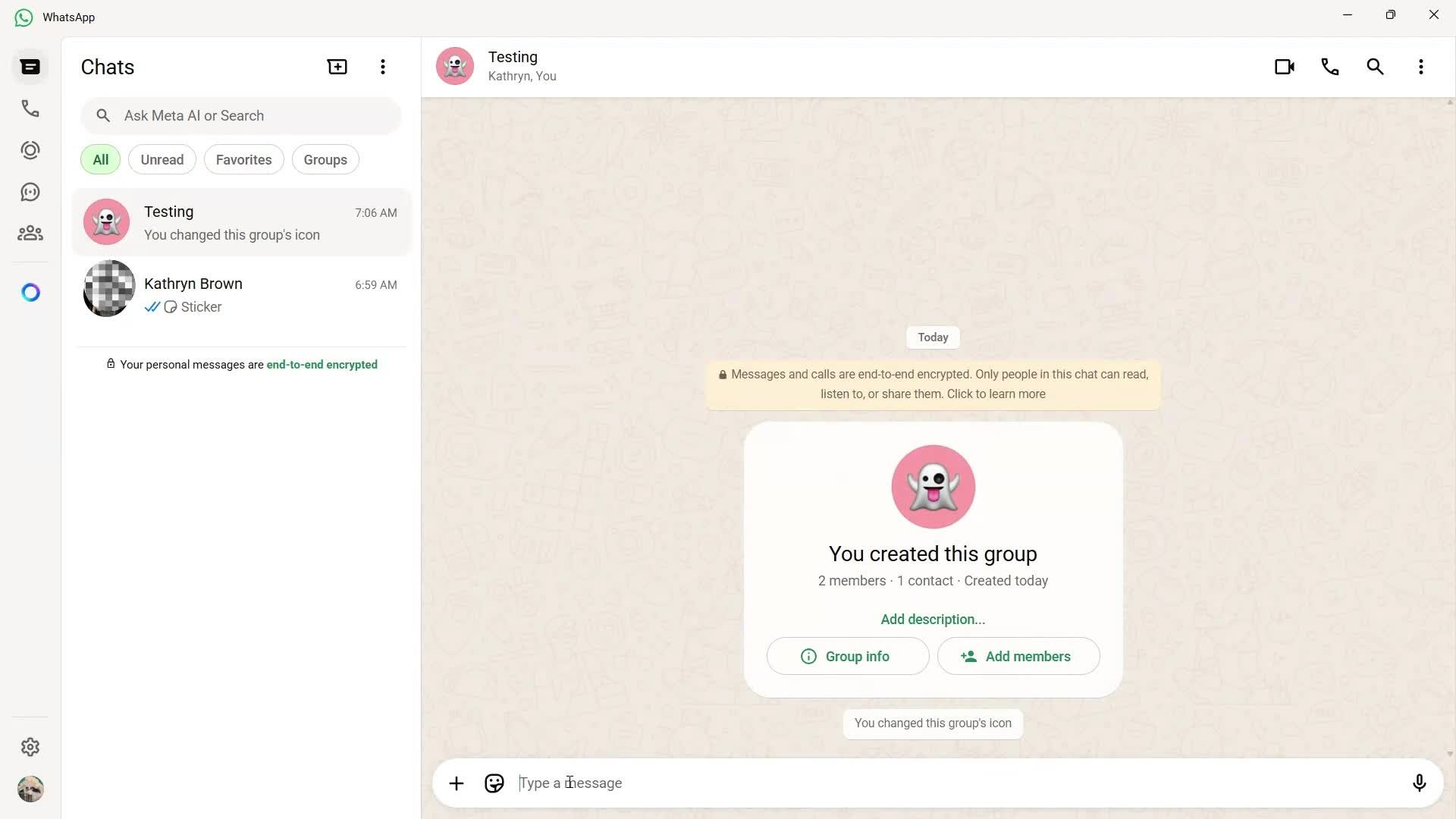Select the All chats tab
1456x819 pixels.
[99, 159]
